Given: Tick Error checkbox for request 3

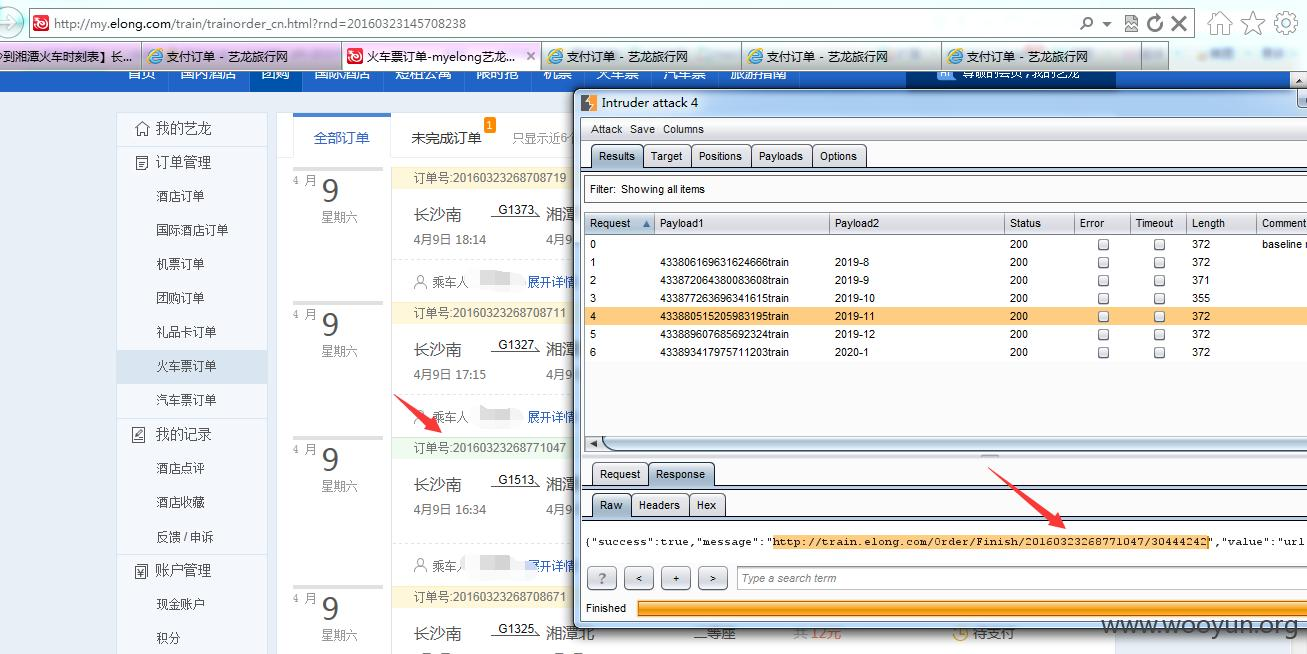Looking at the screenshot, I should pyautogui.click(x=1103, y=298).
